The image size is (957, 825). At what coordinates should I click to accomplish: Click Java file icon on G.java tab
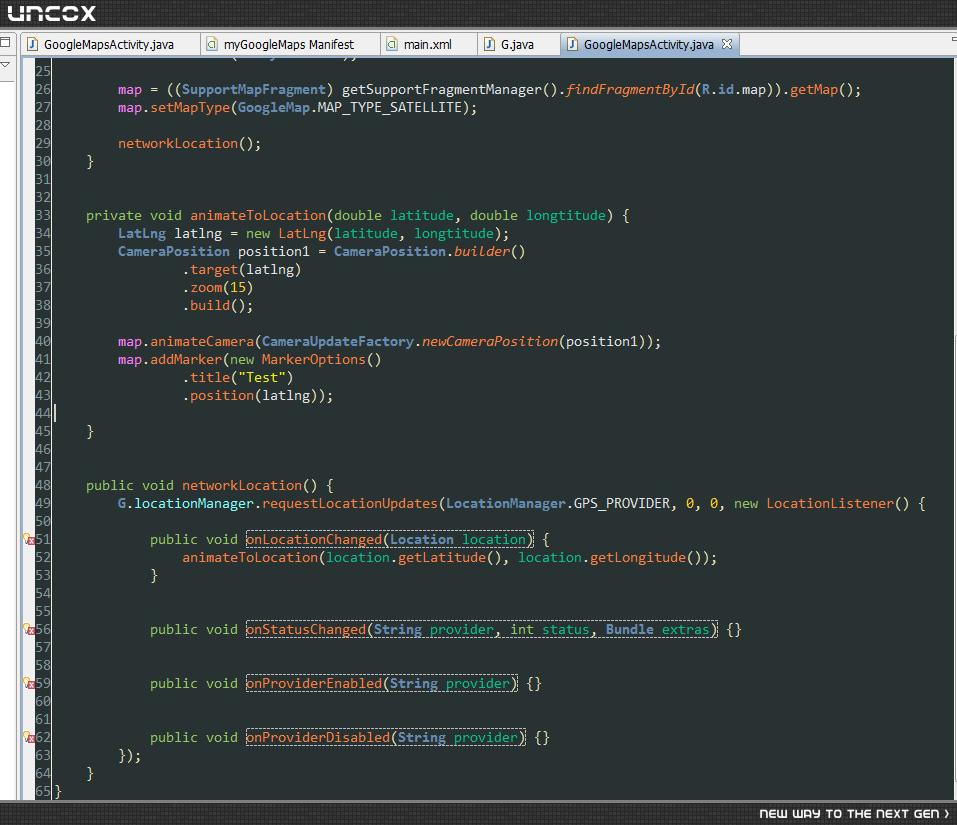click(x=489, y=44)
